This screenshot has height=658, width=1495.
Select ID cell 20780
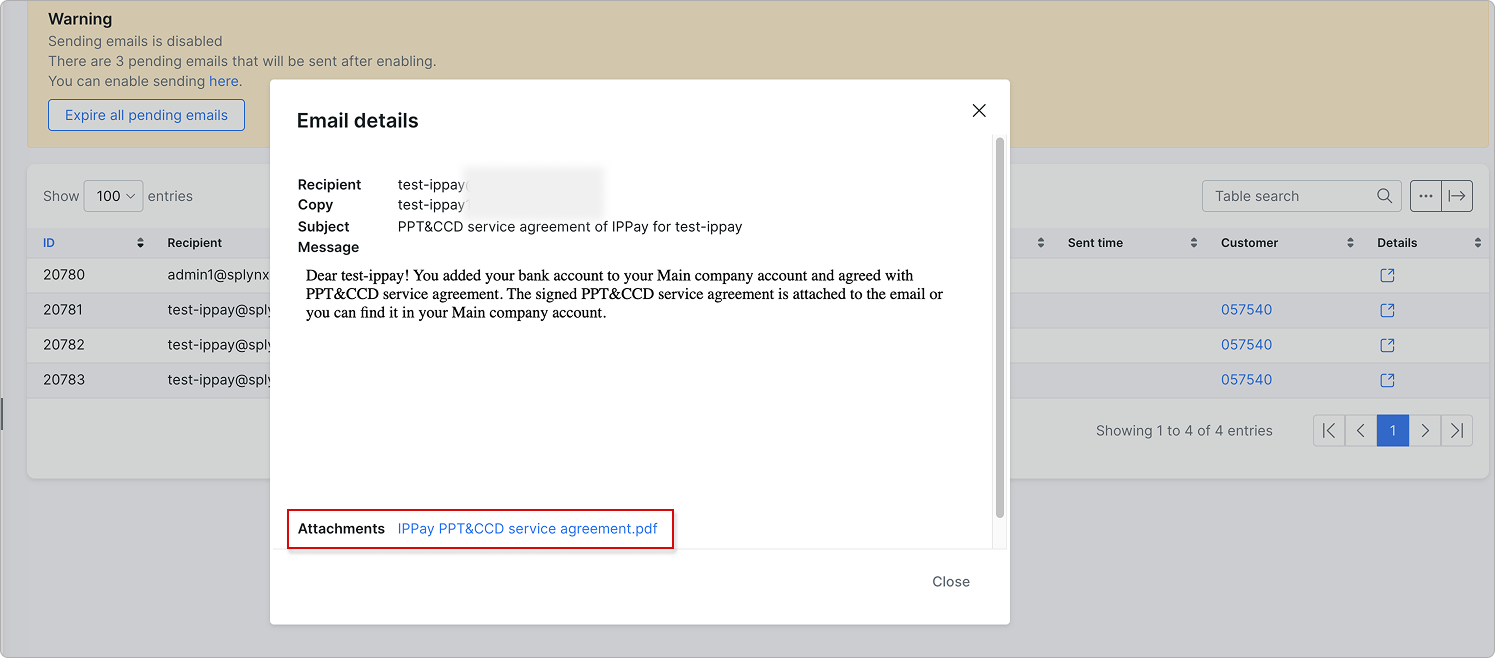pos(63,275)
